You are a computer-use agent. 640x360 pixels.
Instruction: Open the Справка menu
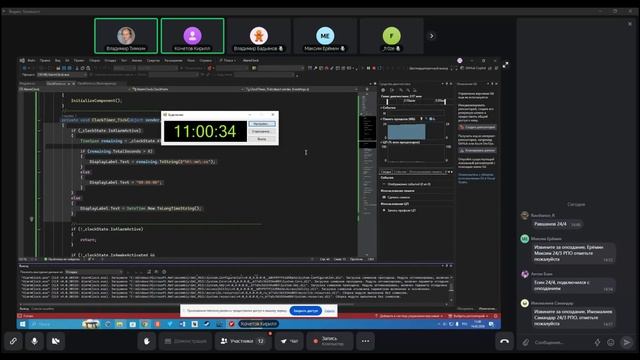[x=206, y=60]
